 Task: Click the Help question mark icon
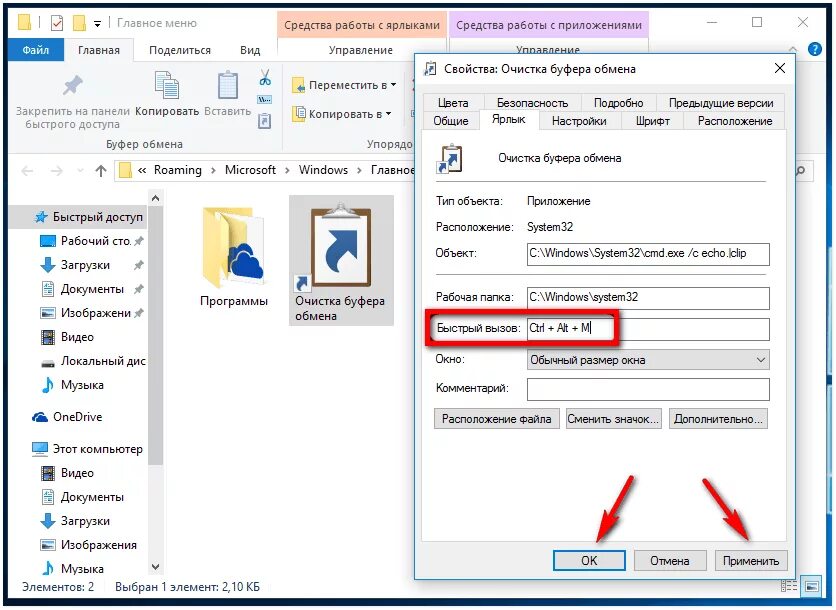[814, 49]
